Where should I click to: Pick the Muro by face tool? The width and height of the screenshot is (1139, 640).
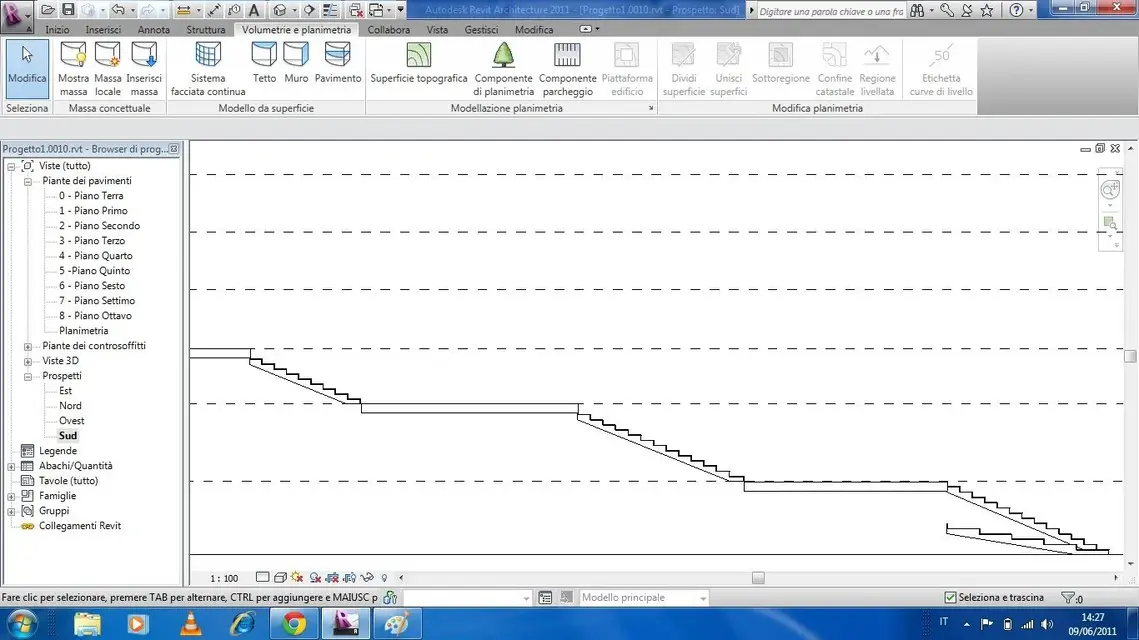pyautogui.click(x=296, y=63)
